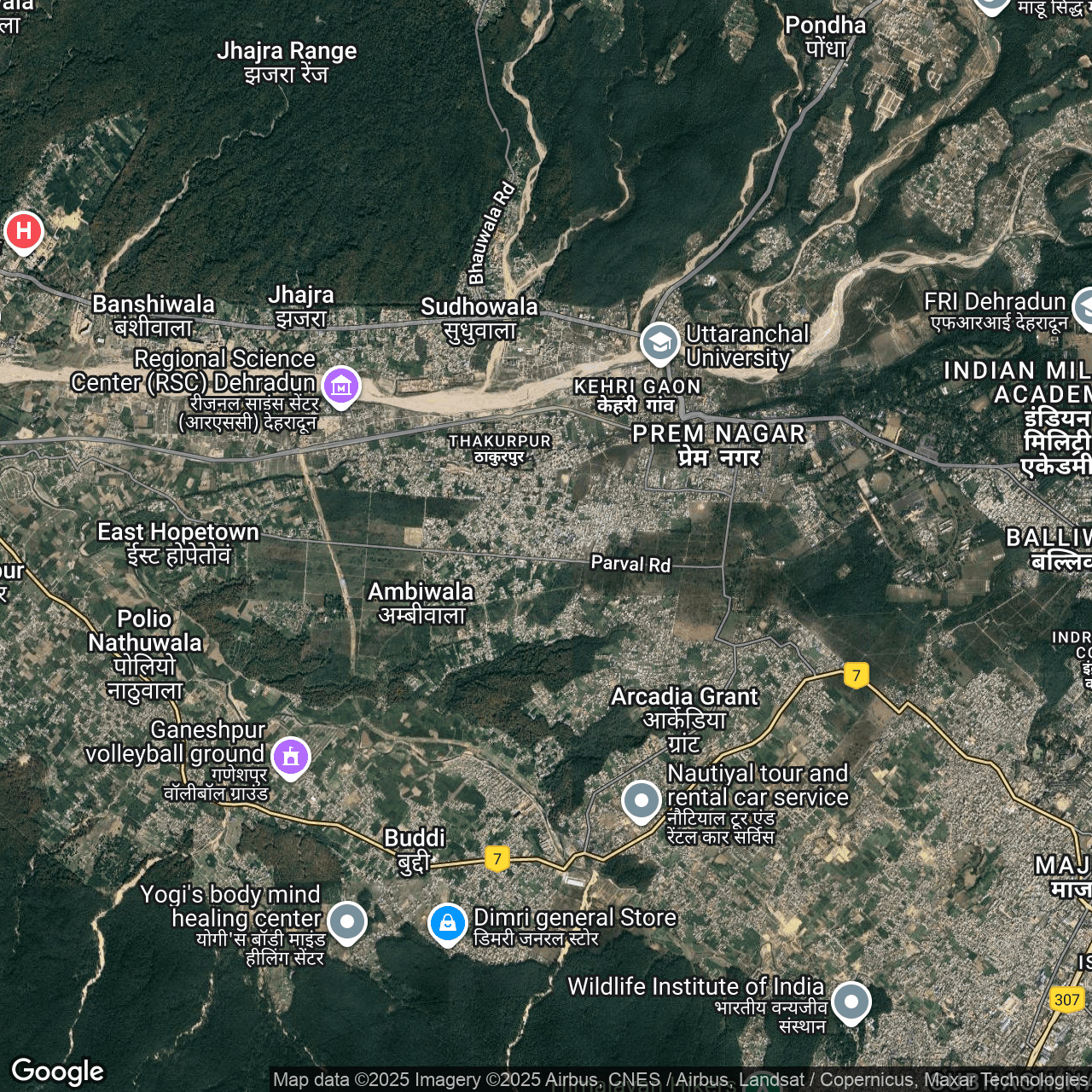The height and width of the screenshot is (1092, 1092).
Task: Click the highway 307 route shield
Action: [1066, 999]
